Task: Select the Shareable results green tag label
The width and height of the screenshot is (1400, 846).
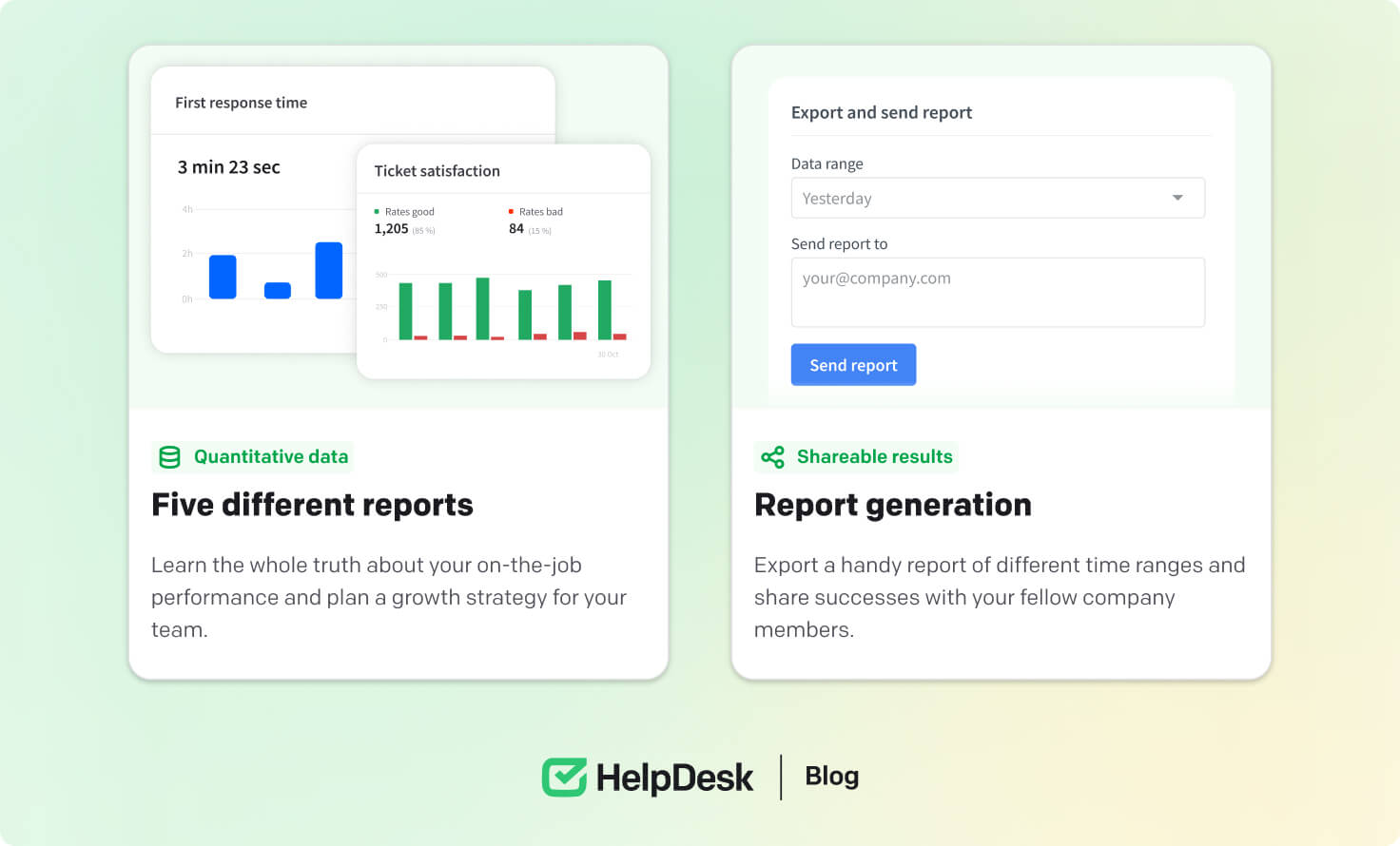Action: [x=874, y=457]
